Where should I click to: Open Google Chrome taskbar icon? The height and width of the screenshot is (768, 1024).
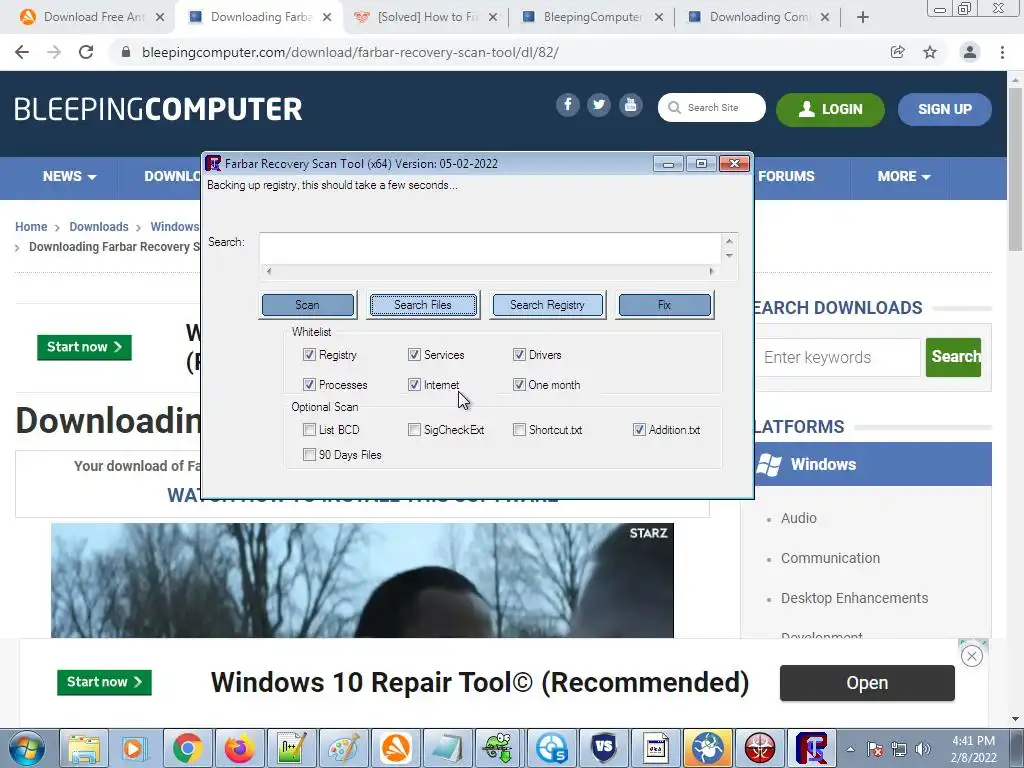point(187,748)
